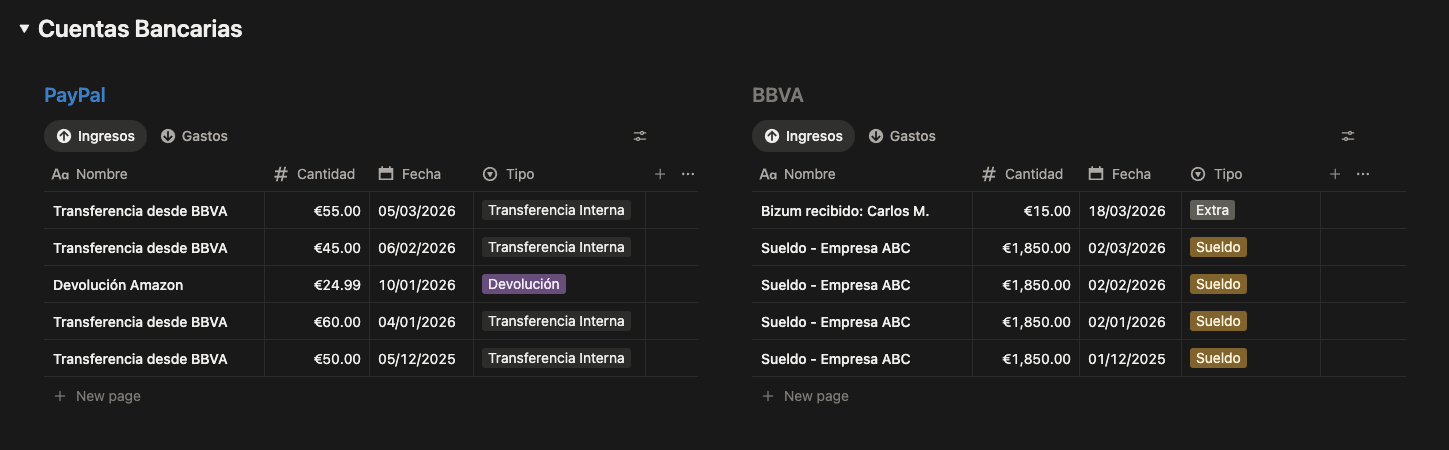This screenshot has width=1449, height=450.
Task: Open Cantidad column header menu in PayPal
Action: 325,174
